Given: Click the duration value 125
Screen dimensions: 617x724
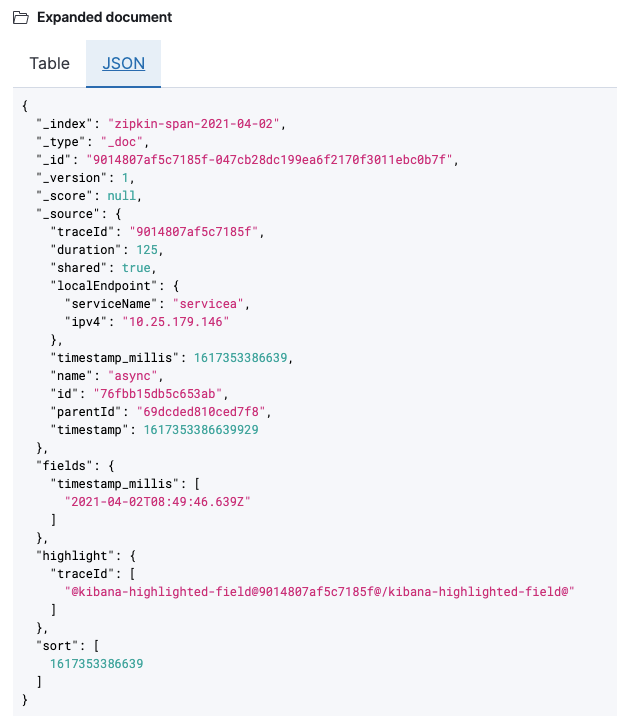Looking at the screenshot, I should click(x=147, y=250).
